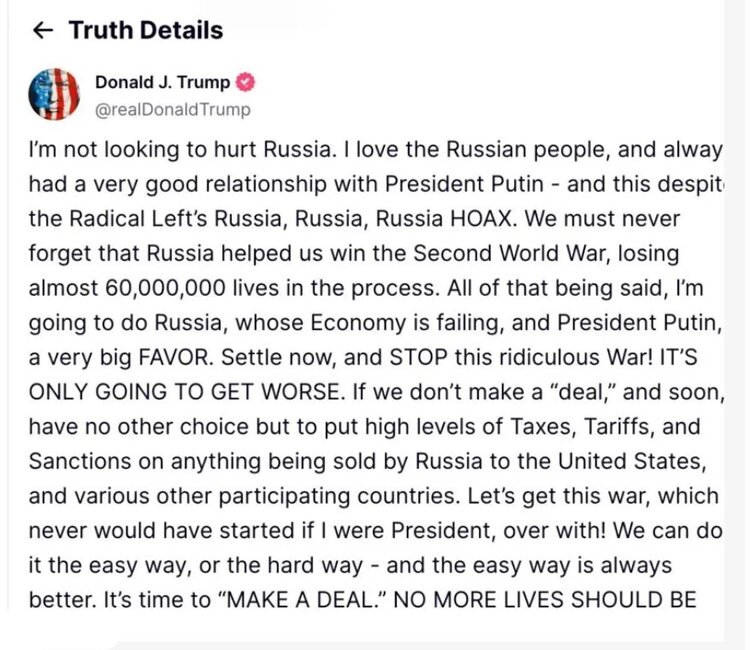Image resolution: width=750 pixels, height=650 pixels.
Task: Click the capitalized word FAVOR
Action: click(176, 358)
